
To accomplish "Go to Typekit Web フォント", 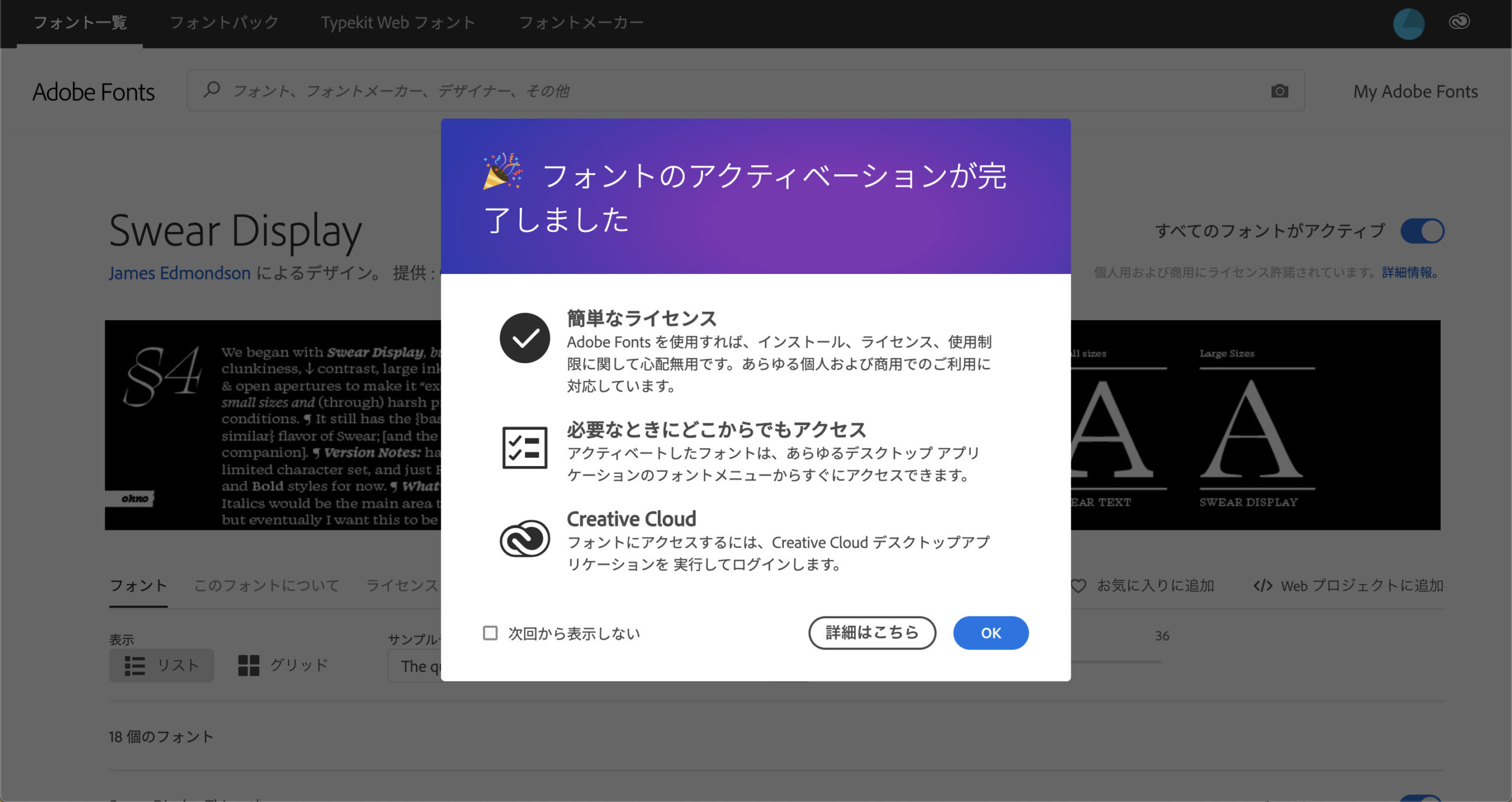I will click(x=398, y=22).
